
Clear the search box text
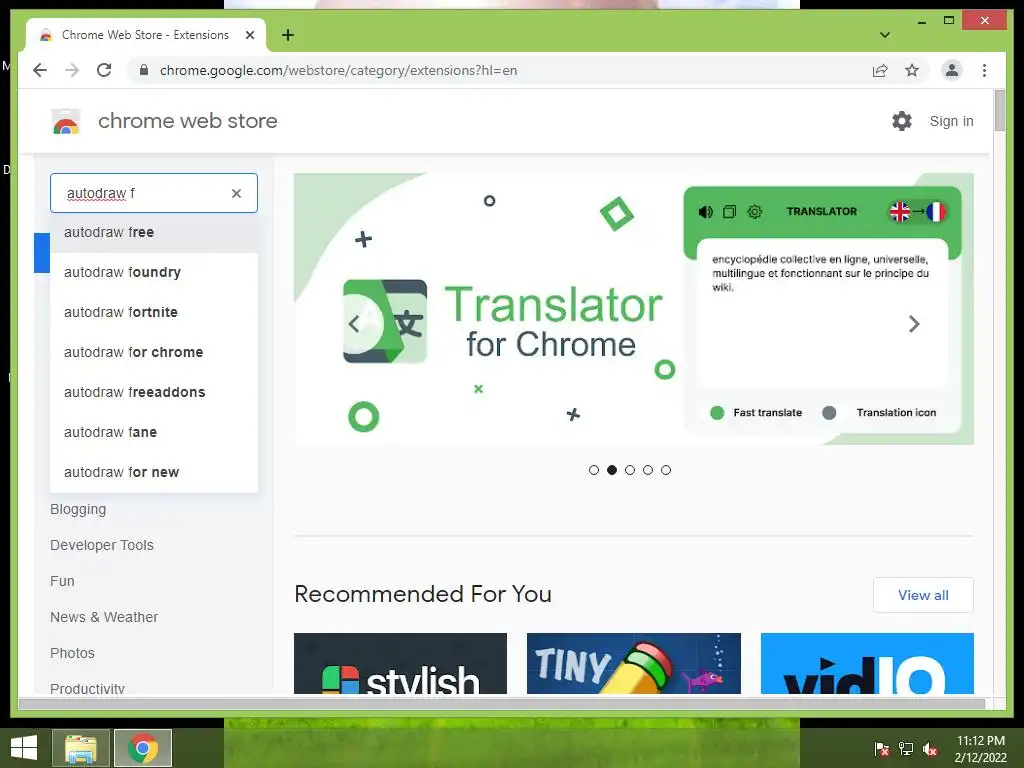point(236,193)
